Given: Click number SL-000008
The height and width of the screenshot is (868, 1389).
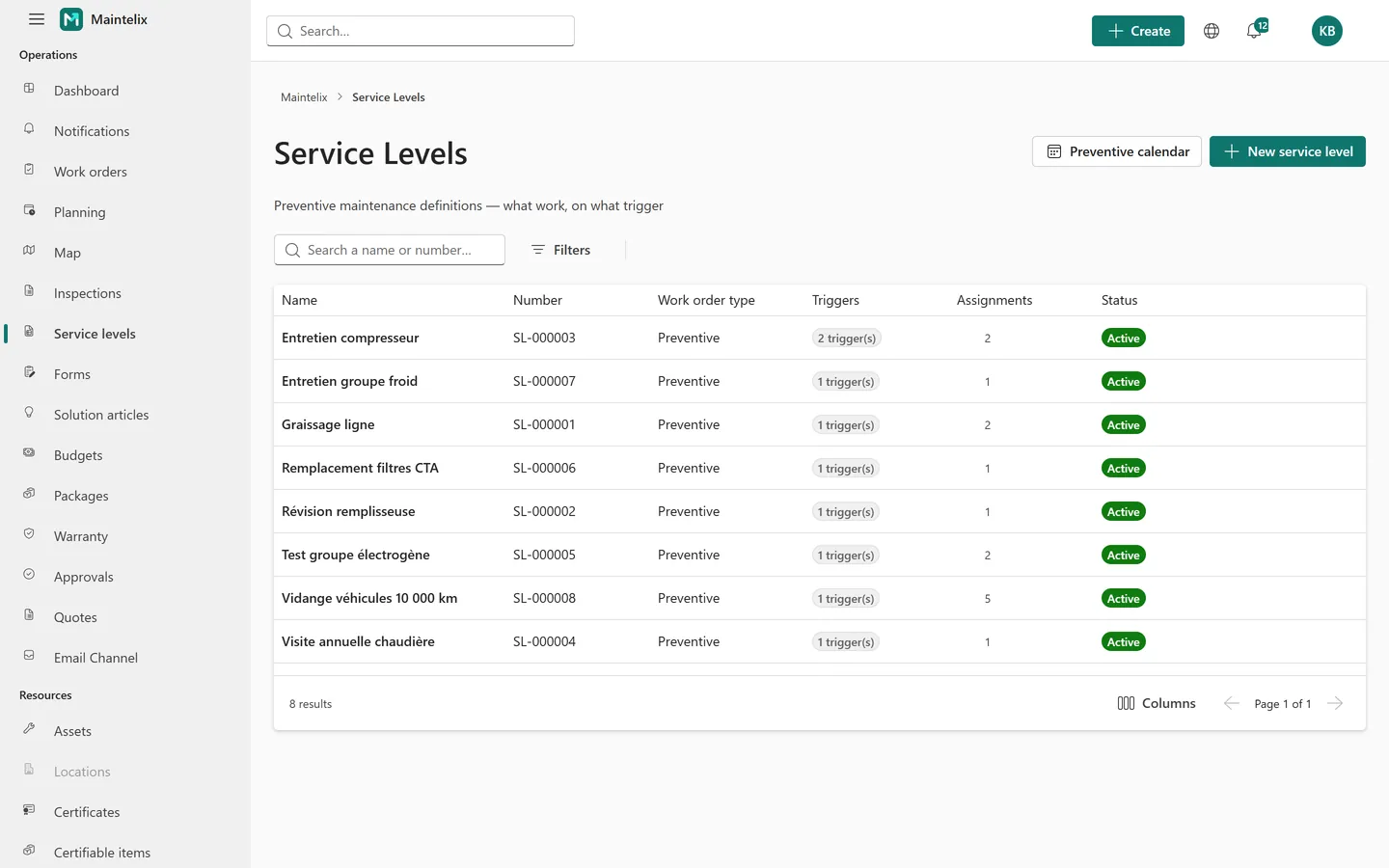Looking at the screenshot, I should 544,598.
